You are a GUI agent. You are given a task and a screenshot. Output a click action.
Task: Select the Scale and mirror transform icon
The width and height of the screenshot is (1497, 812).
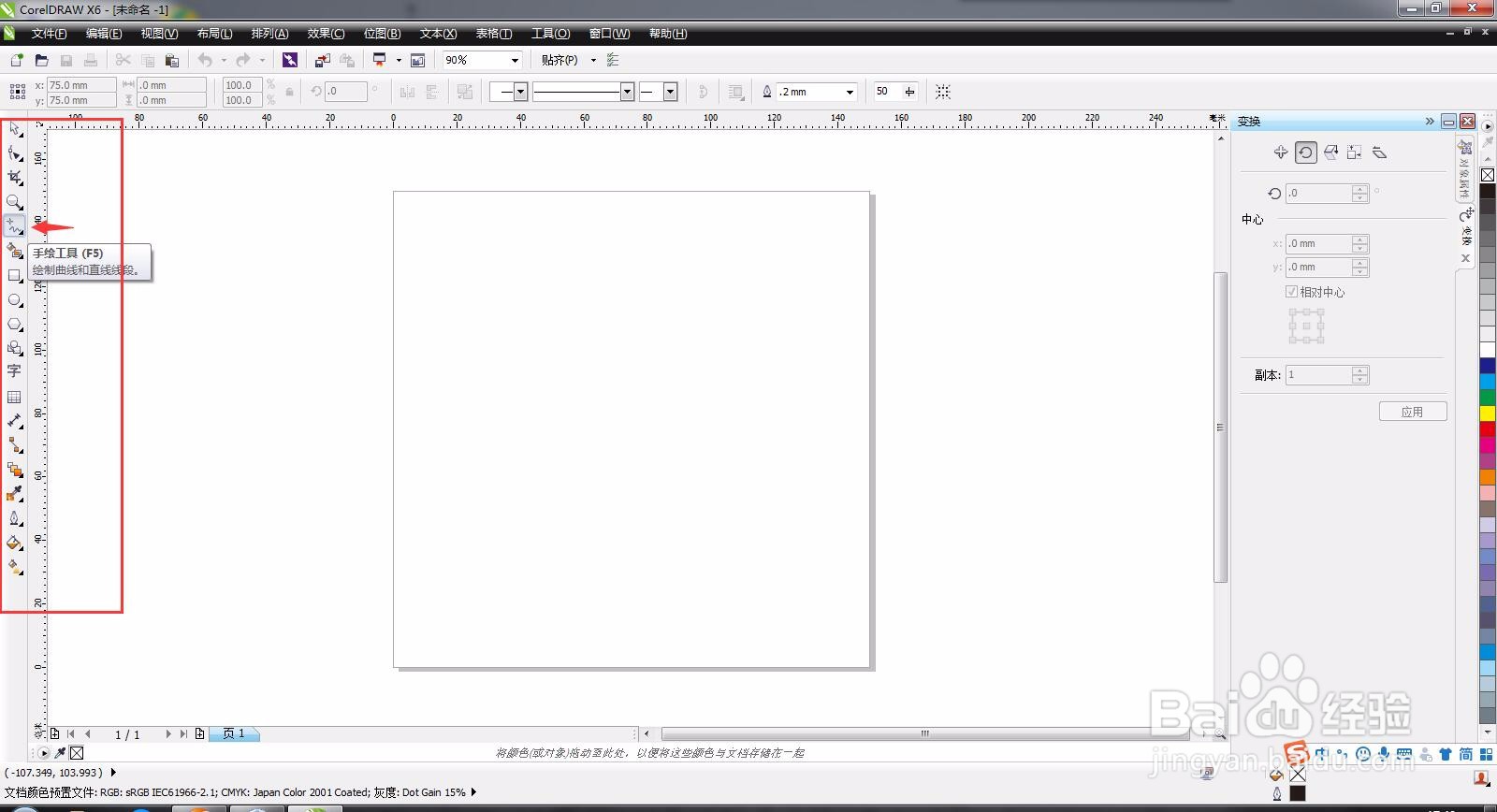point(1330,152)
